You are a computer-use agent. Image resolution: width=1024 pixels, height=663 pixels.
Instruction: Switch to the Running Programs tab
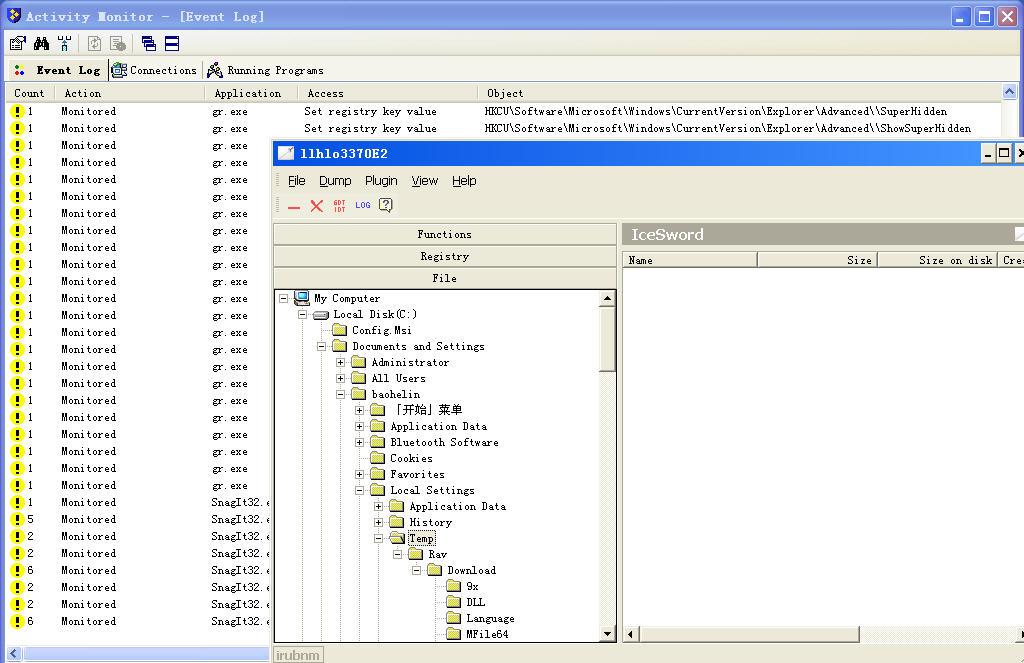[265, 70]
